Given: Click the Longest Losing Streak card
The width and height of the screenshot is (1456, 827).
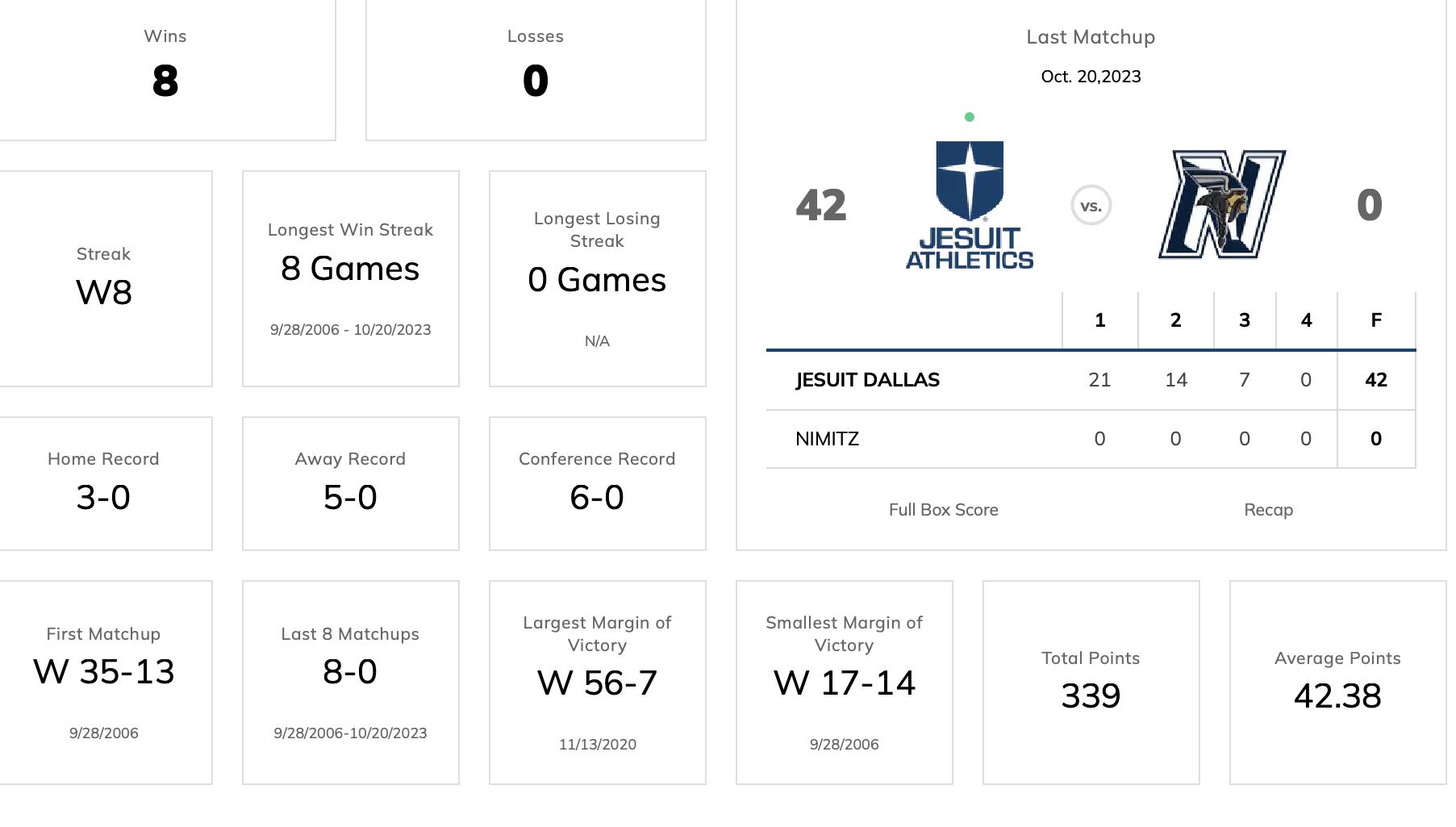Looking at the screenshot, I should pos(598,278).
